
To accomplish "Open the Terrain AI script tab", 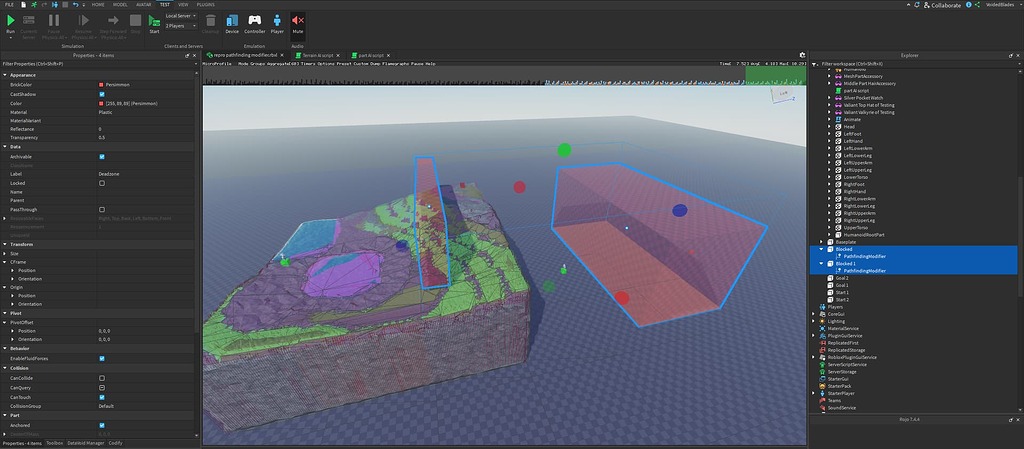I will pyautogui.click(x=318, y=55).
